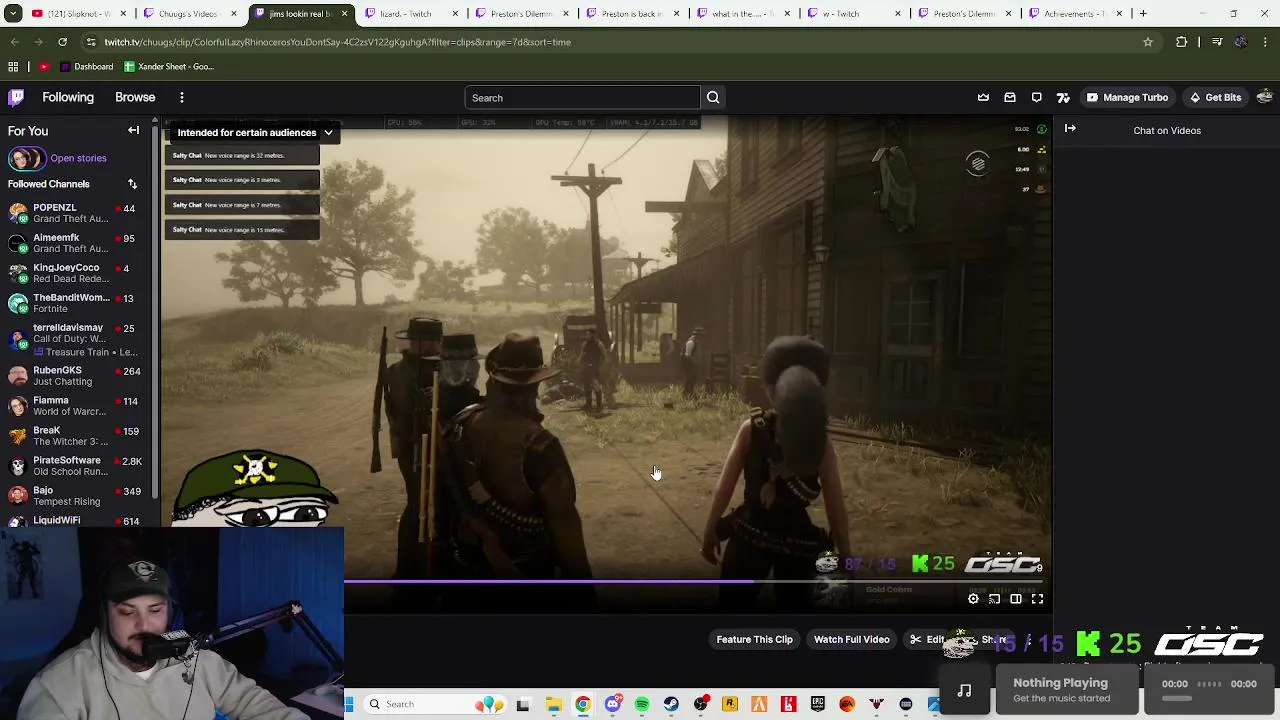Click the Manage Turbo button
1280x720 pixels.
tap(1126, 98)
